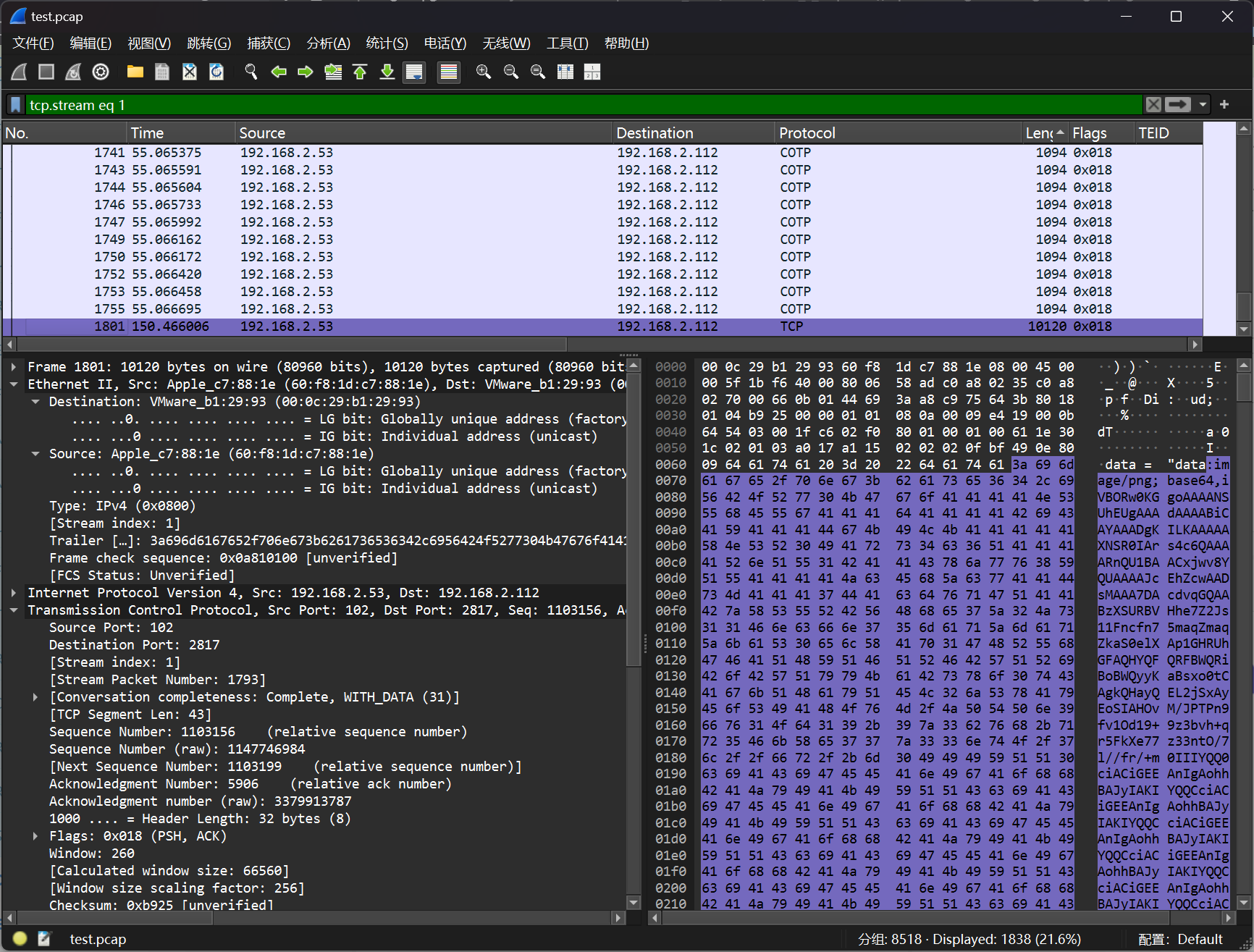
Task: Jump to the first packet icon
Action: [360, 72]
